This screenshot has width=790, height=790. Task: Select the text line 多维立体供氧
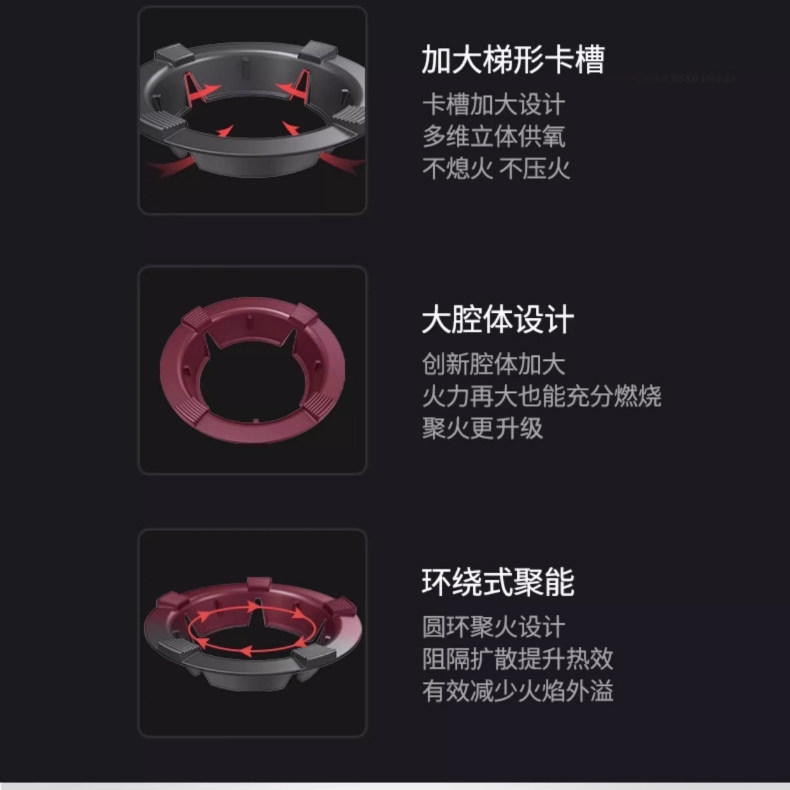click(493, 137)
